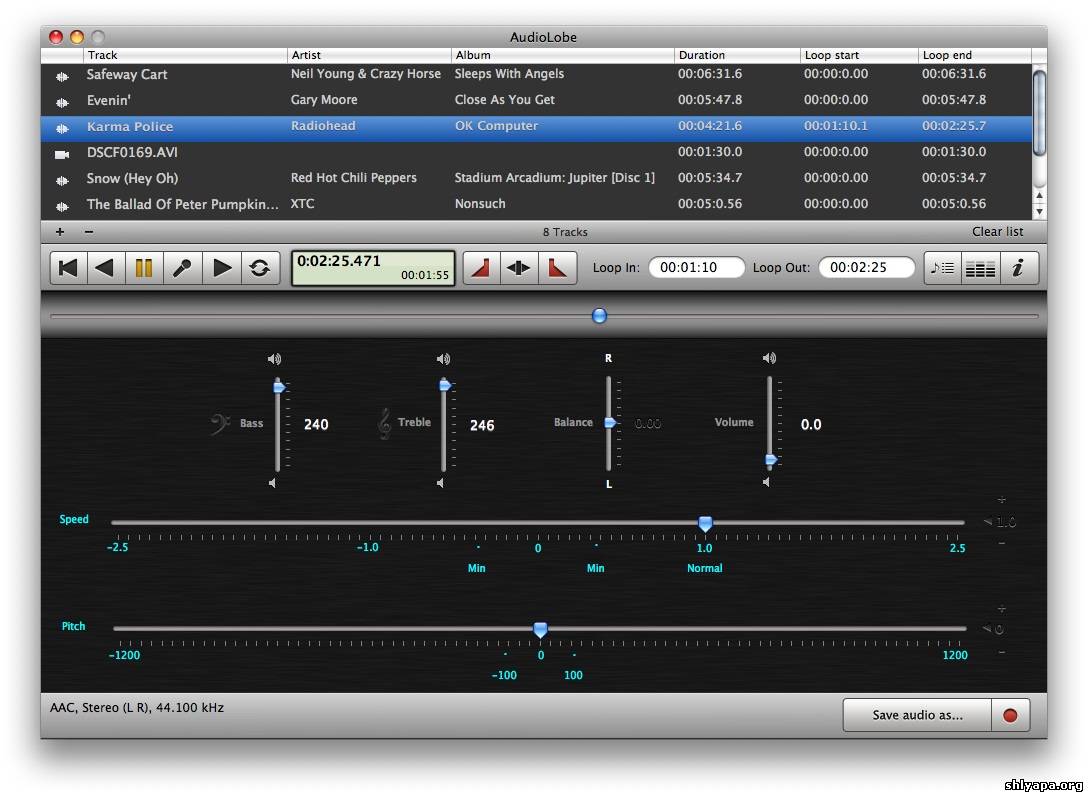Viewport: 1088px width, 795px height.
Task: Click the Save audio as... button
Action: point(917,715)
